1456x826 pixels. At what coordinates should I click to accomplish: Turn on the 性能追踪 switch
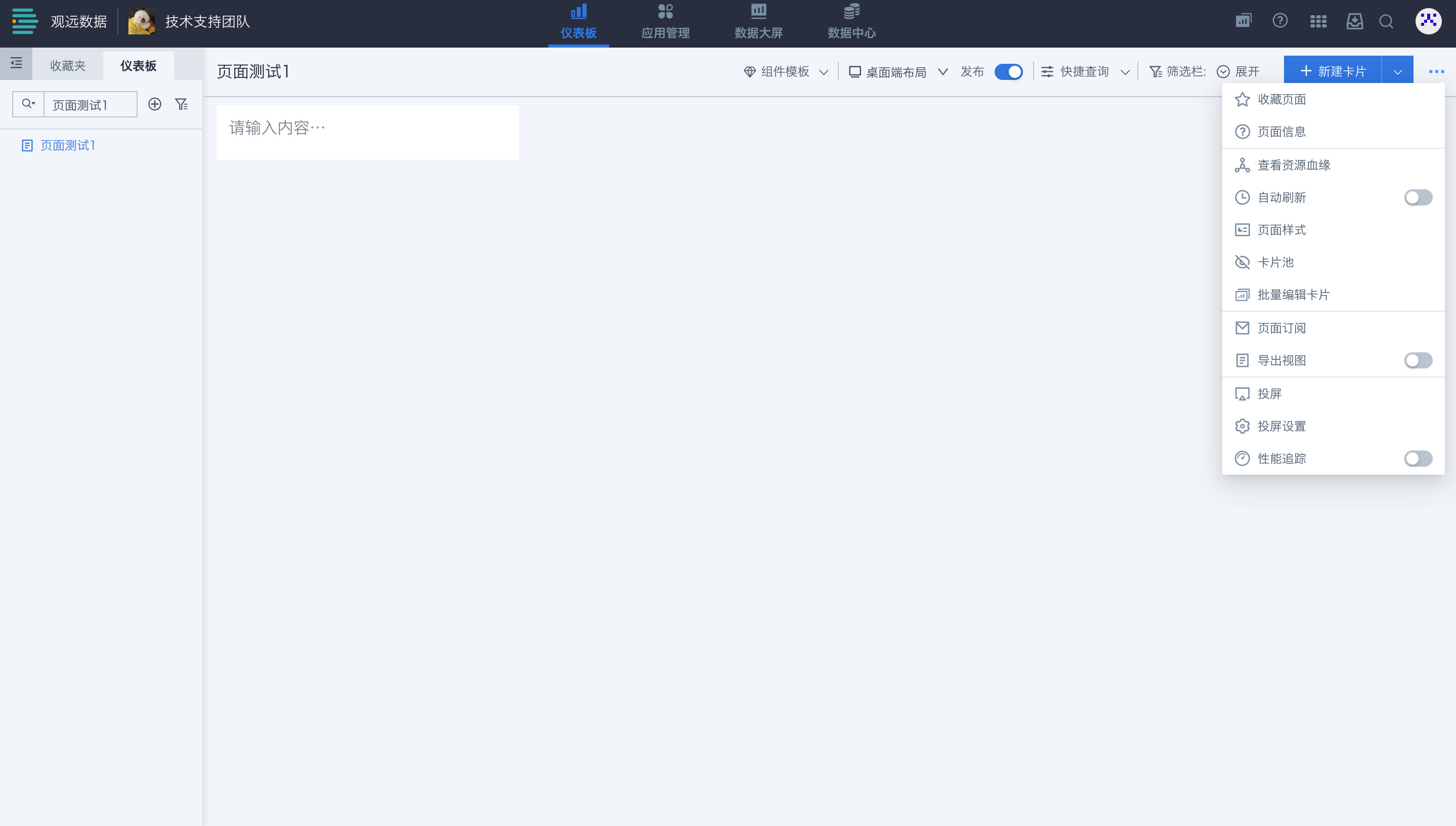pos(1418,459)
